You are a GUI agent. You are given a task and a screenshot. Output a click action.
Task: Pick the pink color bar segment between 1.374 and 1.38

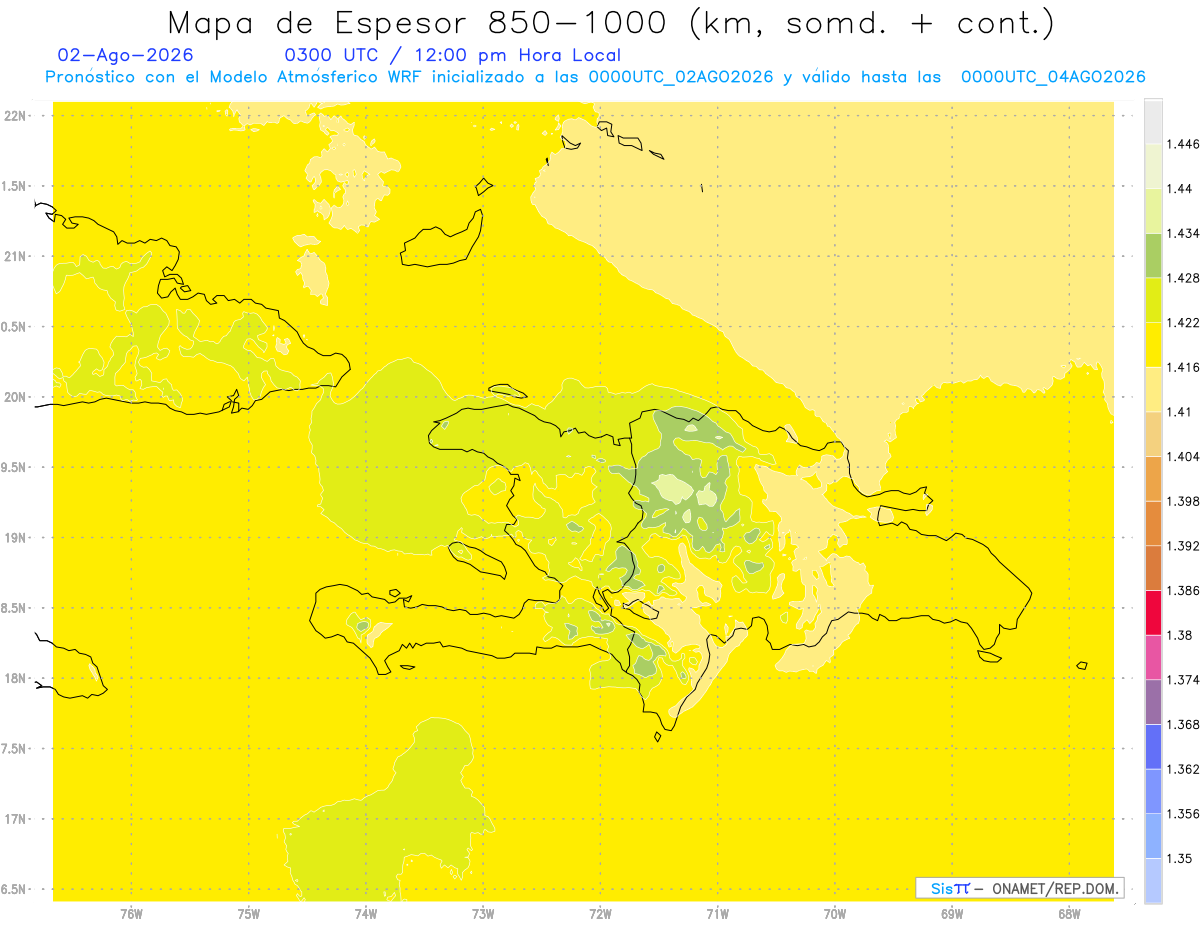coord(1153,657)
